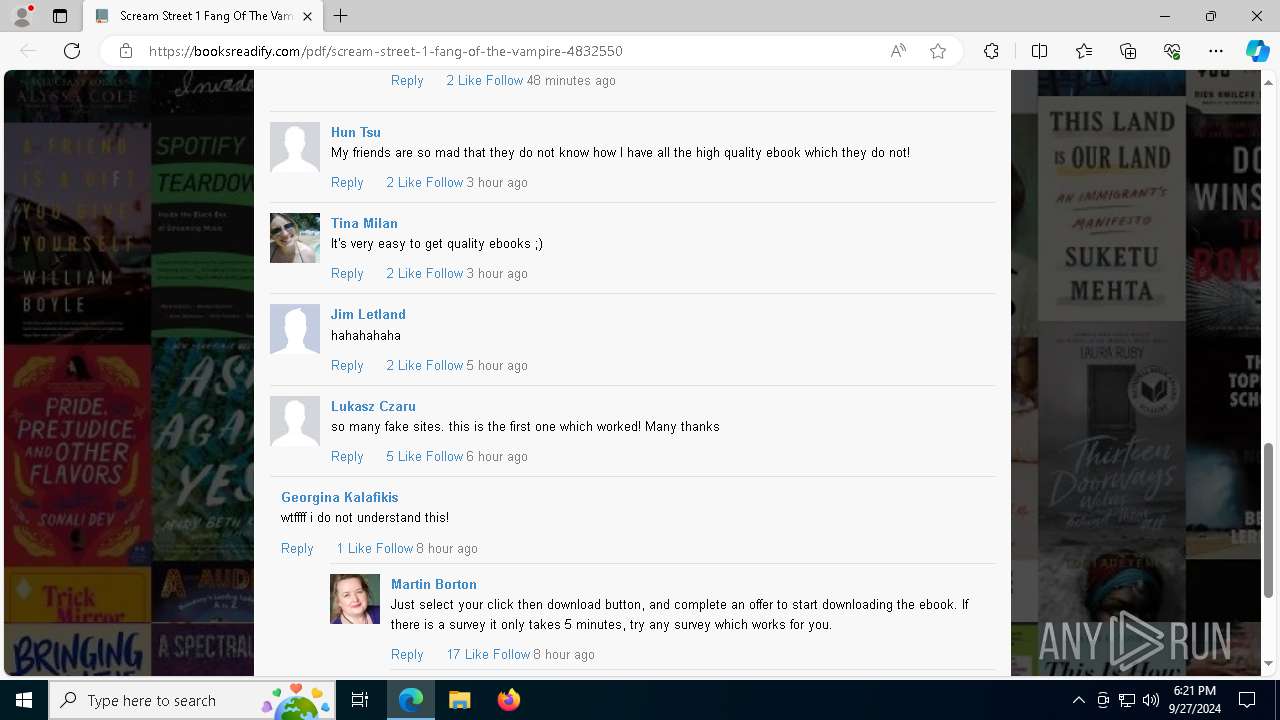Reply to Hun Tsu comment
Image resolution: width=1280 pixels, height=720 pixels.
point(347,182)
